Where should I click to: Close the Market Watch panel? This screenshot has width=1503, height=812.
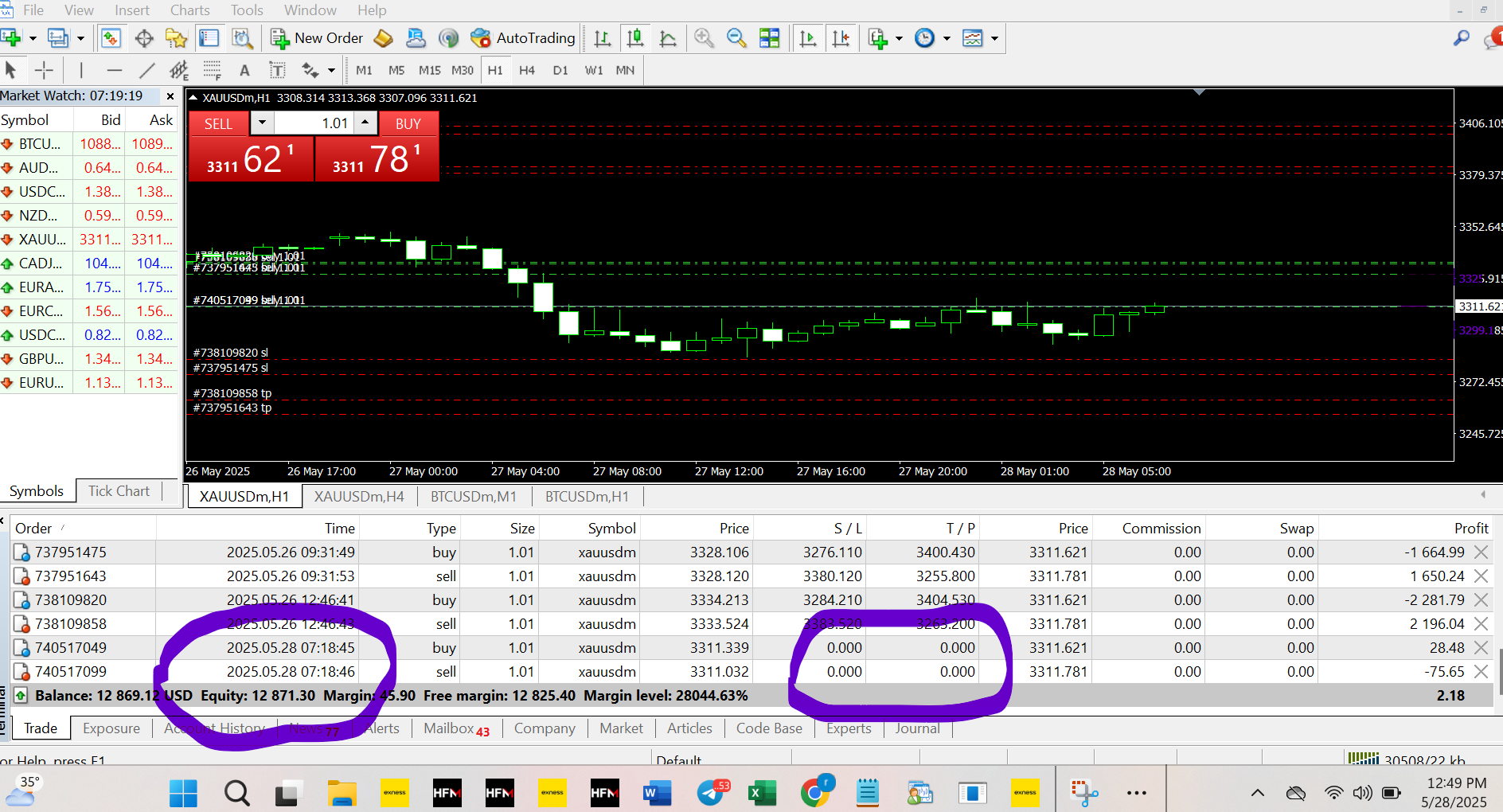pyautogui.click(x=170, y=96)
